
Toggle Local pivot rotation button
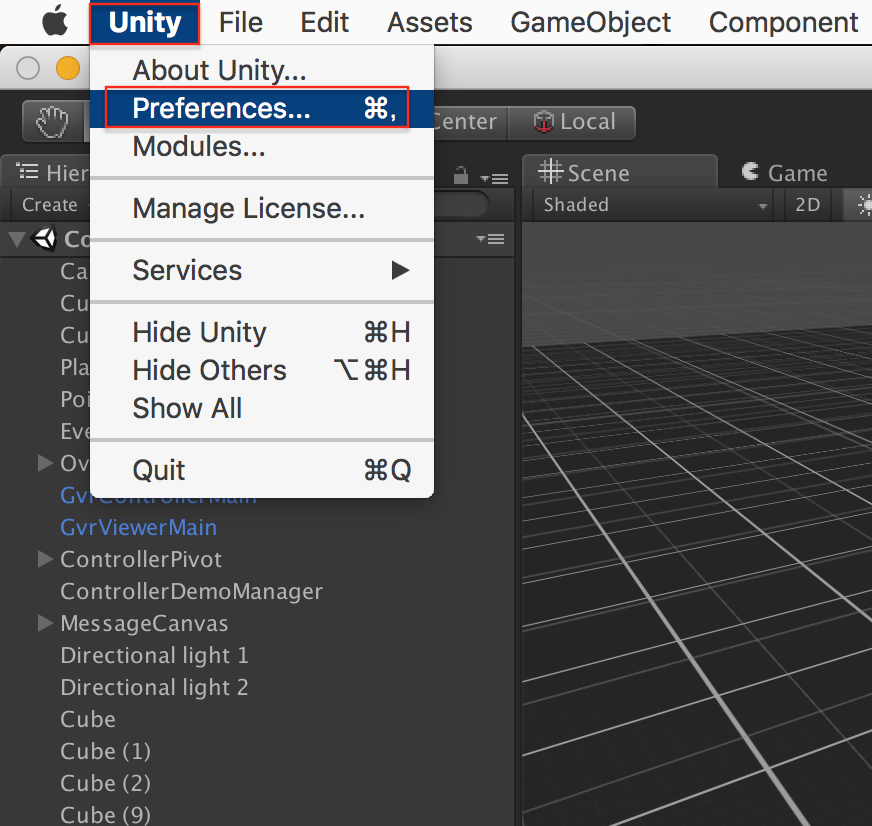(572, 122)
